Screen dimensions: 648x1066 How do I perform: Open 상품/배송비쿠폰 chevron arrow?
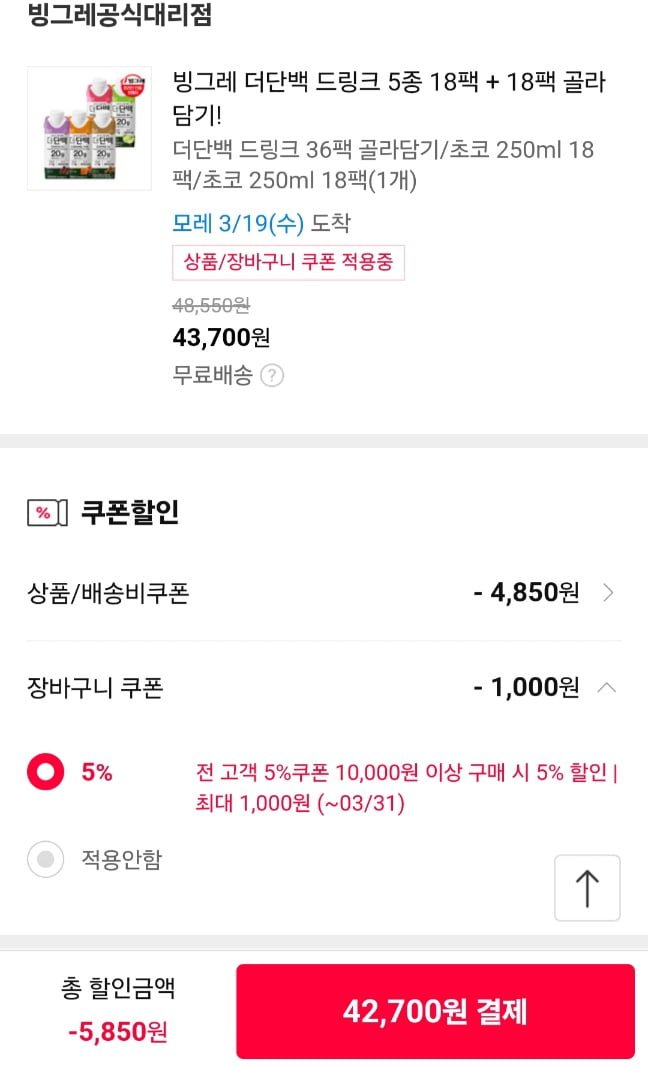(x=609, y=593)
